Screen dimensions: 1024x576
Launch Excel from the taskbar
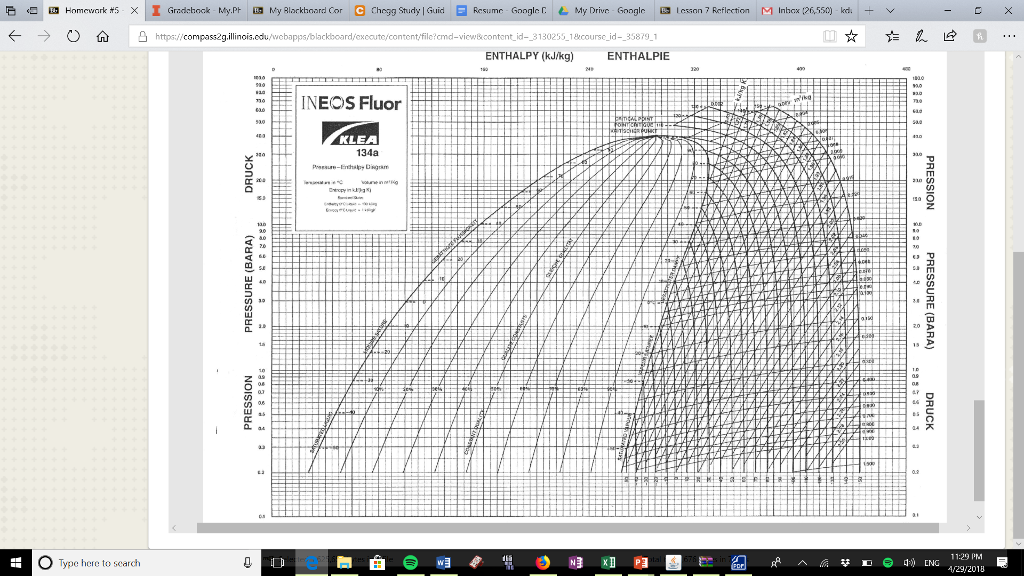point(608,563)
